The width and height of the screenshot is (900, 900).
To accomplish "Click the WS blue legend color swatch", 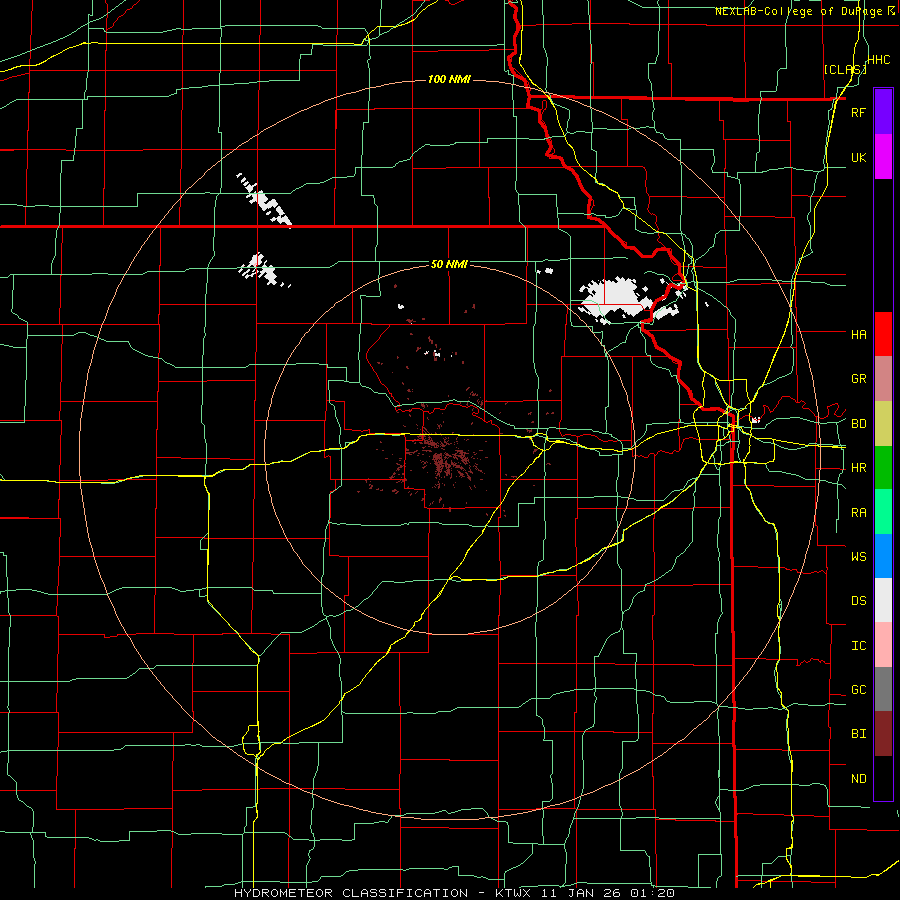I will pyautogui.click(x=883, y=556).
